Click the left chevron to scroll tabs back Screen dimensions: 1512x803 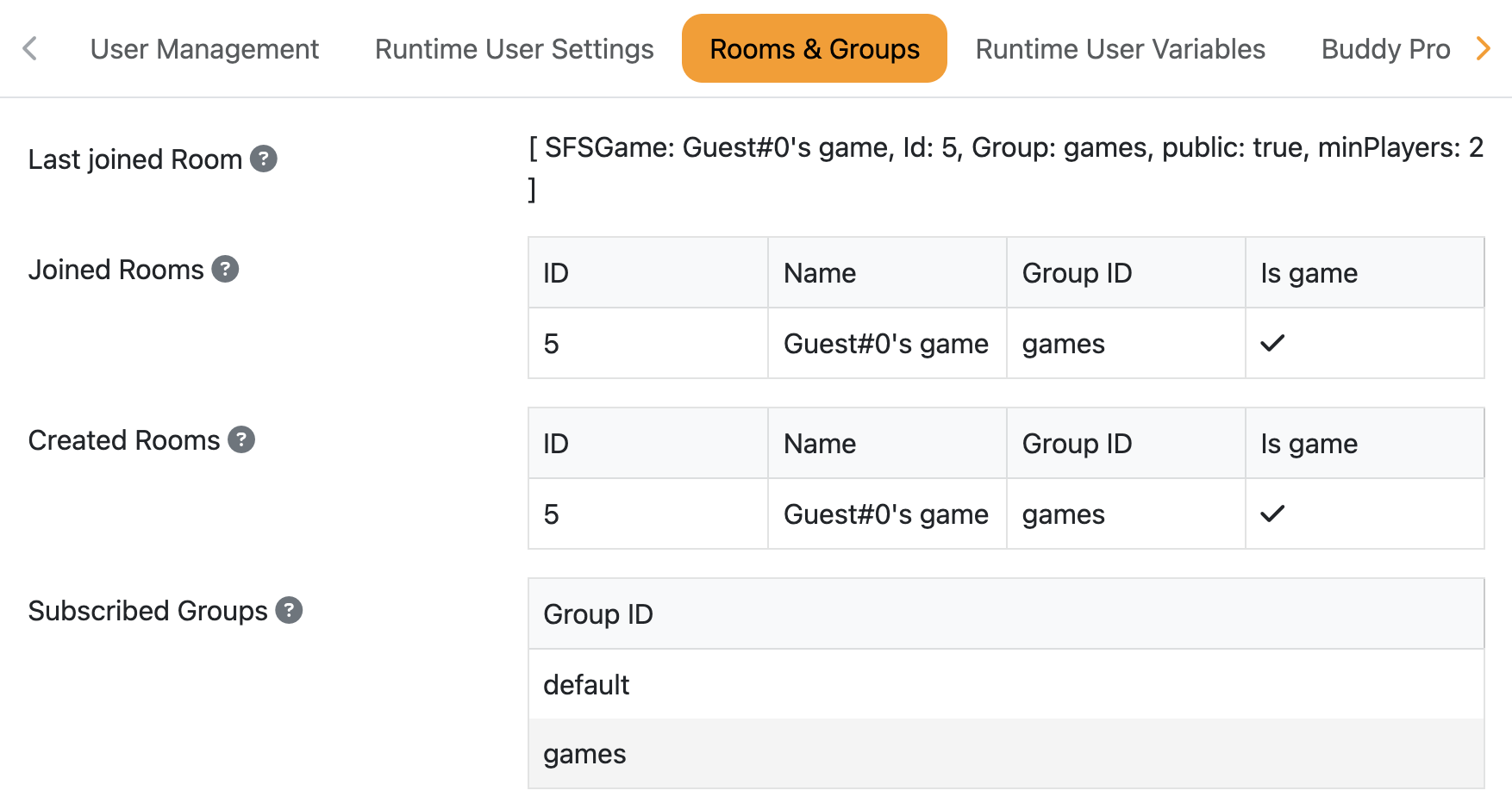pyautogui.click(x=29, y=48)
